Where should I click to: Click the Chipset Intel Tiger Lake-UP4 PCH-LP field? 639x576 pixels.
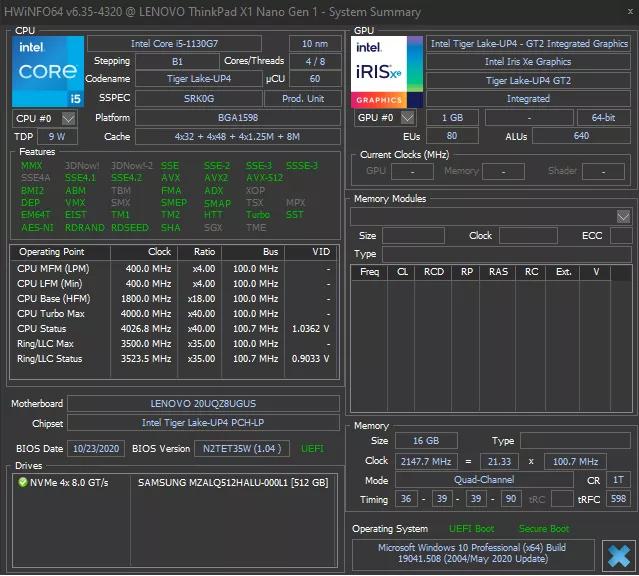203,423
